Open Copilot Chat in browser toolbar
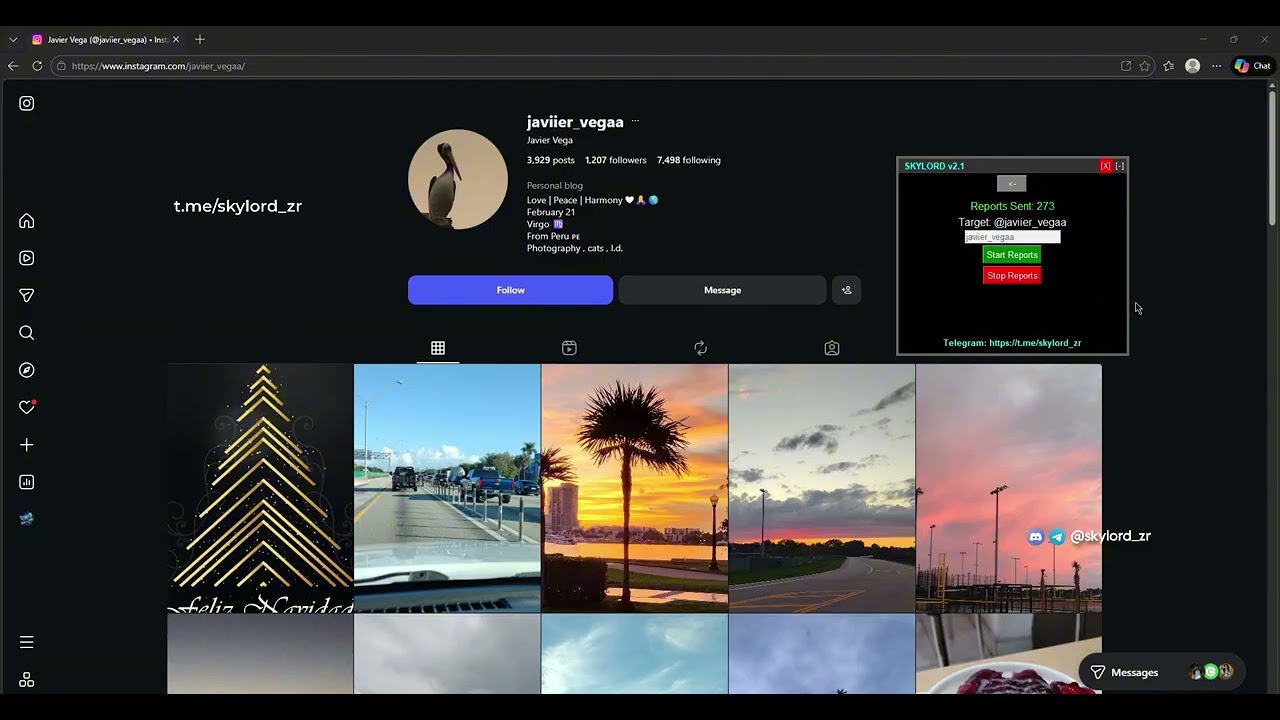Screen dimensions: 1280x720 (1252, 66)
